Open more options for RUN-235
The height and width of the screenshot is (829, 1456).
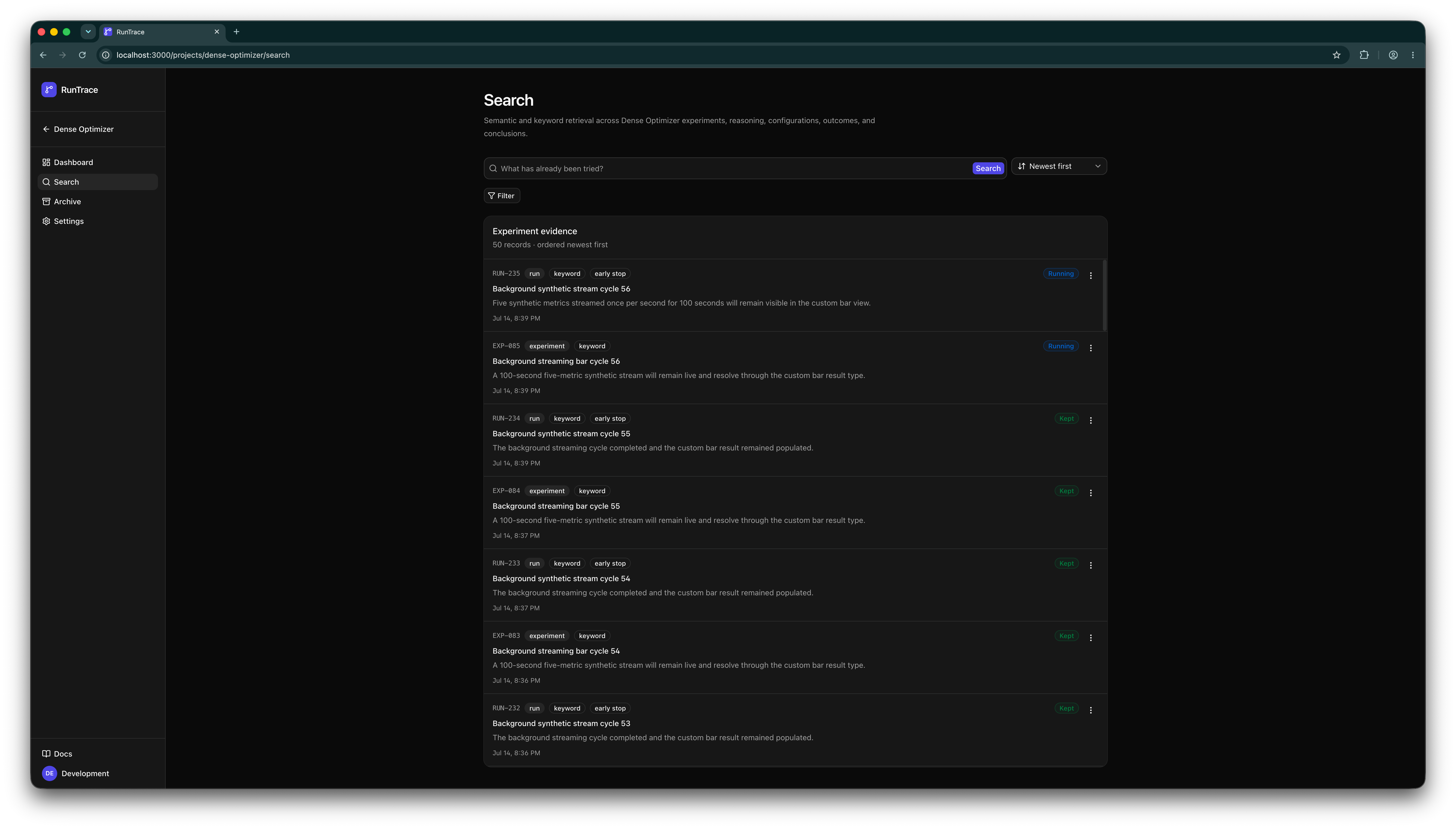(x=1090, y=276)
